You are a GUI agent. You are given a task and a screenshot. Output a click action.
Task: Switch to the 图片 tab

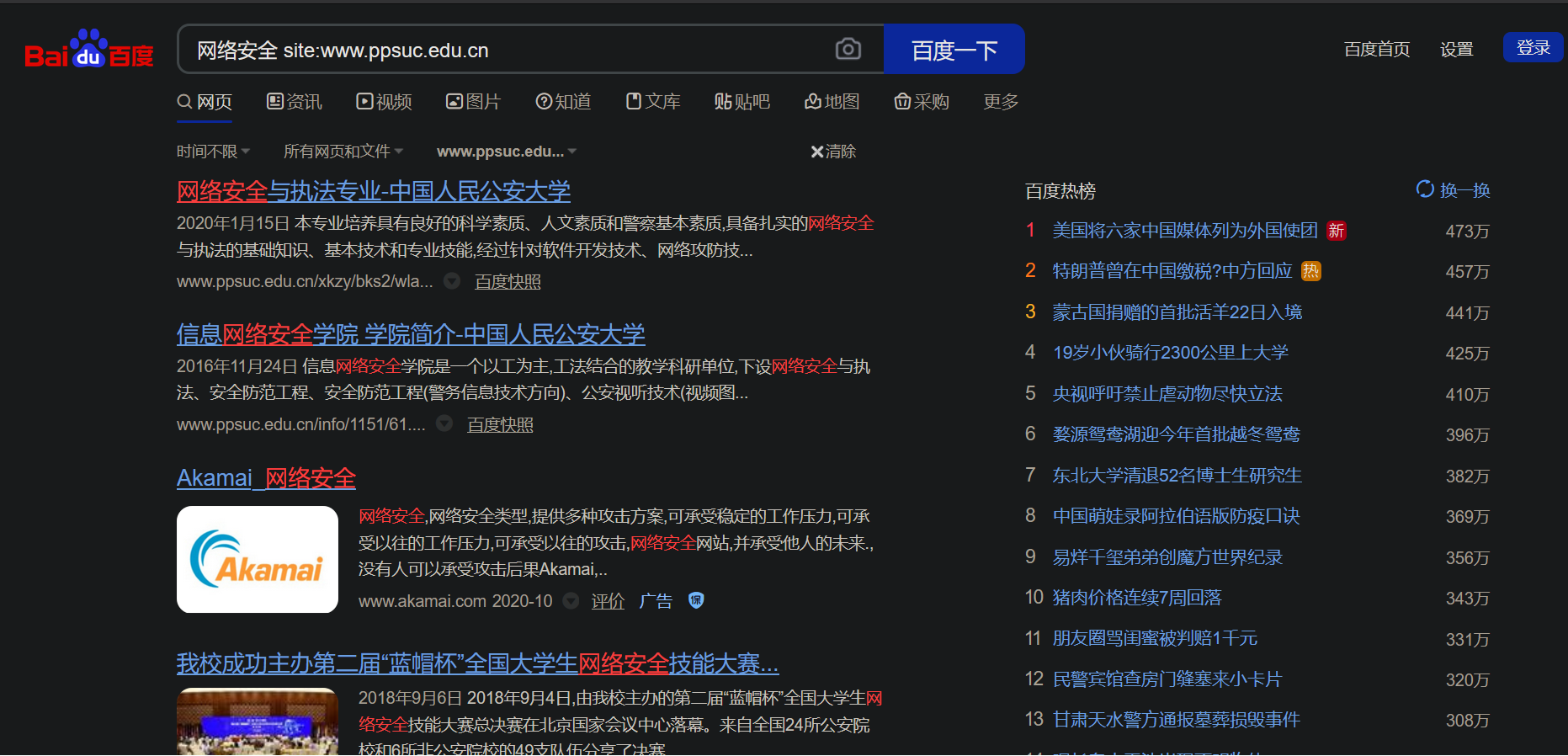pos(474,102)
